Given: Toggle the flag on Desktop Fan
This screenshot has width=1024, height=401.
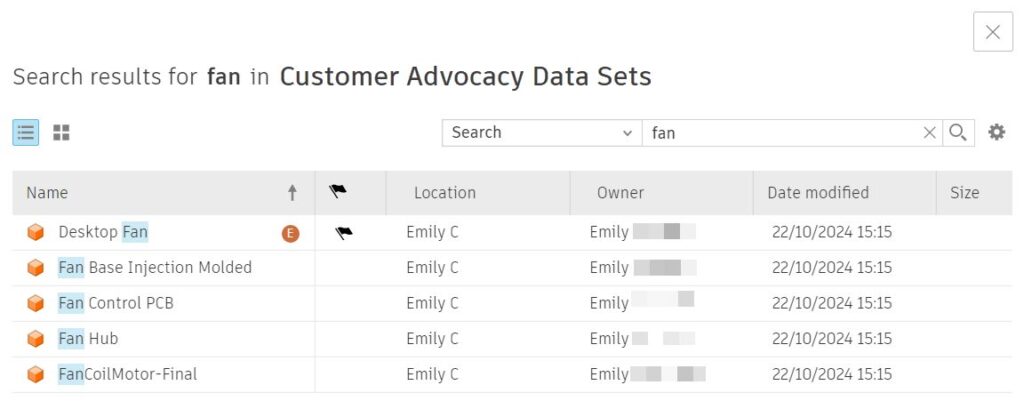Looking at the screenshot, I should click(x=344, y=232).
